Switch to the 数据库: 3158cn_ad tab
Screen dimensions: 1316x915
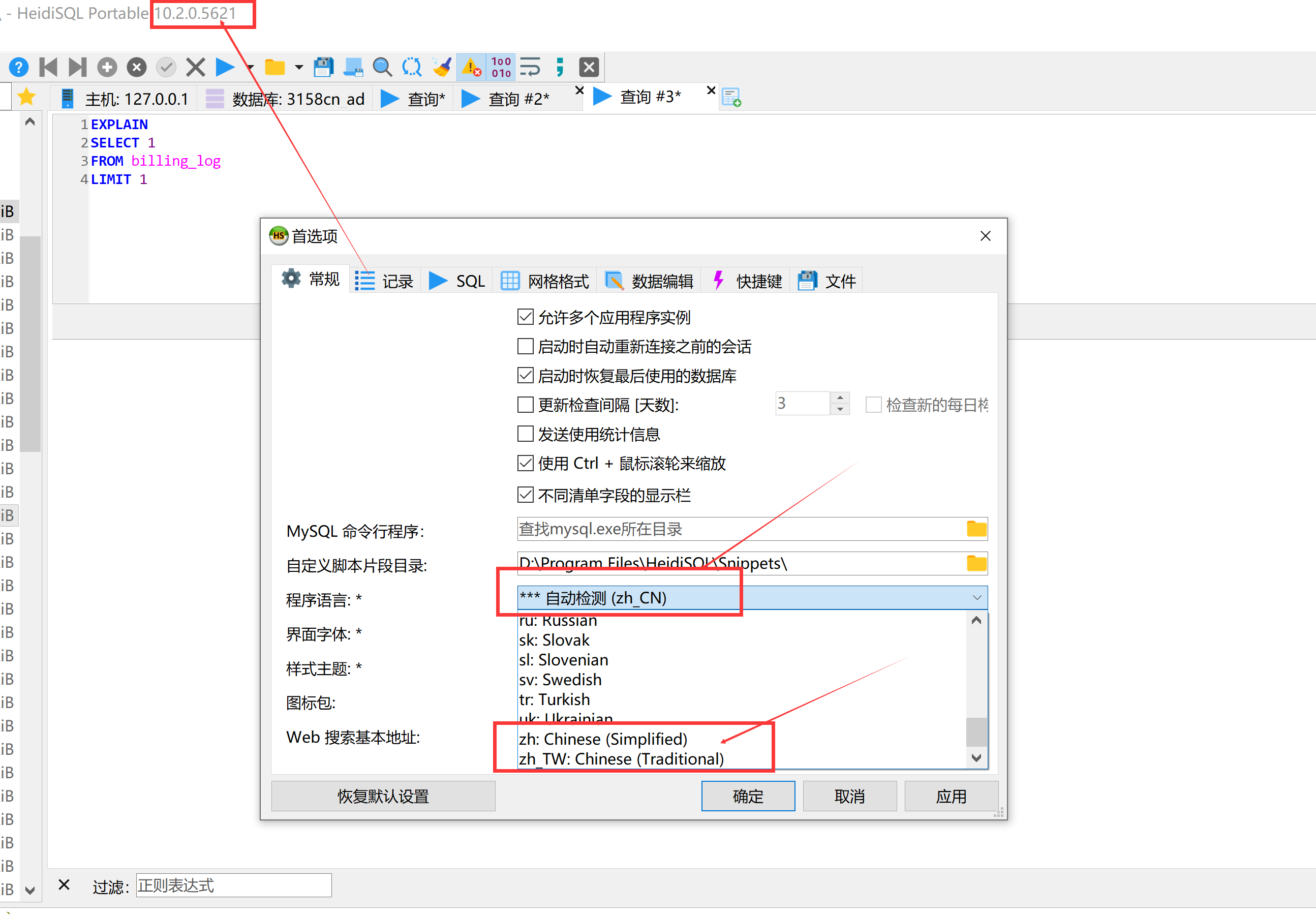pos(285,99)
